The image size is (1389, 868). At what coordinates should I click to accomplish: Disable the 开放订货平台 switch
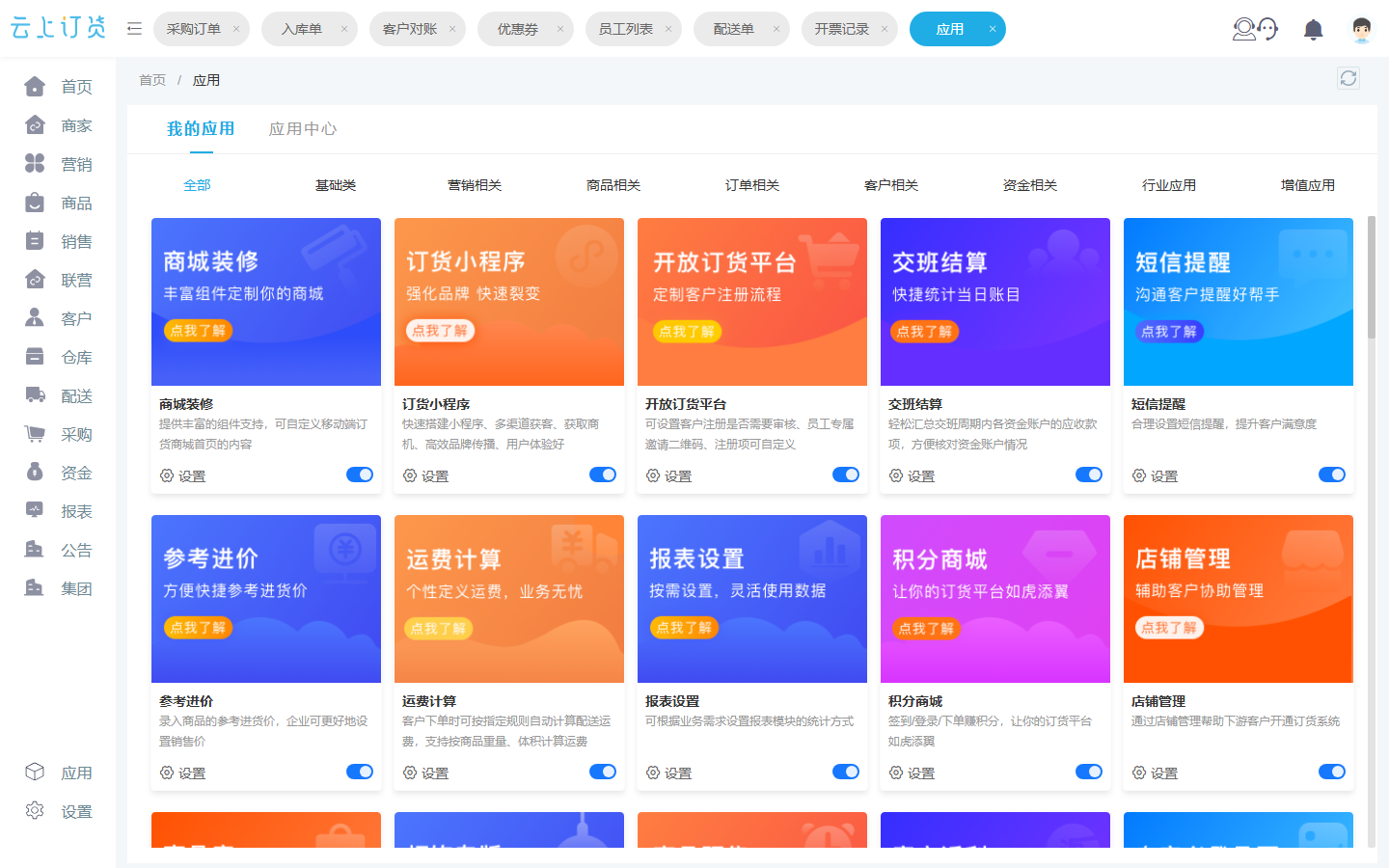[x=846, y=475]
